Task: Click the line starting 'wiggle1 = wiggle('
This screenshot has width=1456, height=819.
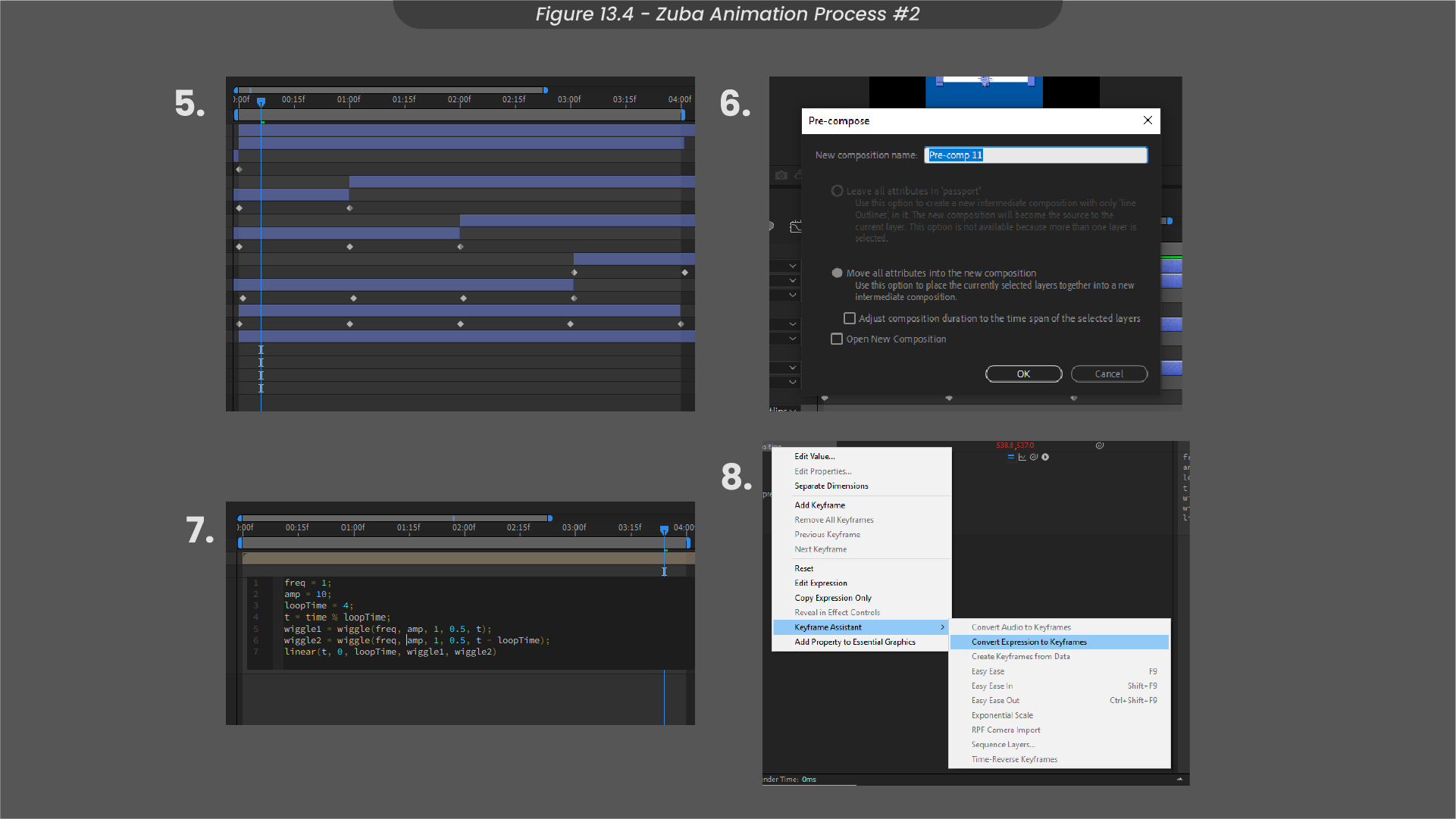Action: [x=388, y=629]
